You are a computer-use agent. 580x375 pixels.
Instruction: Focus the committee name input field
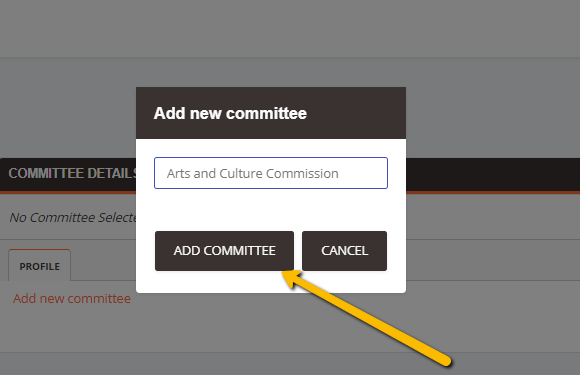[271, 173]
